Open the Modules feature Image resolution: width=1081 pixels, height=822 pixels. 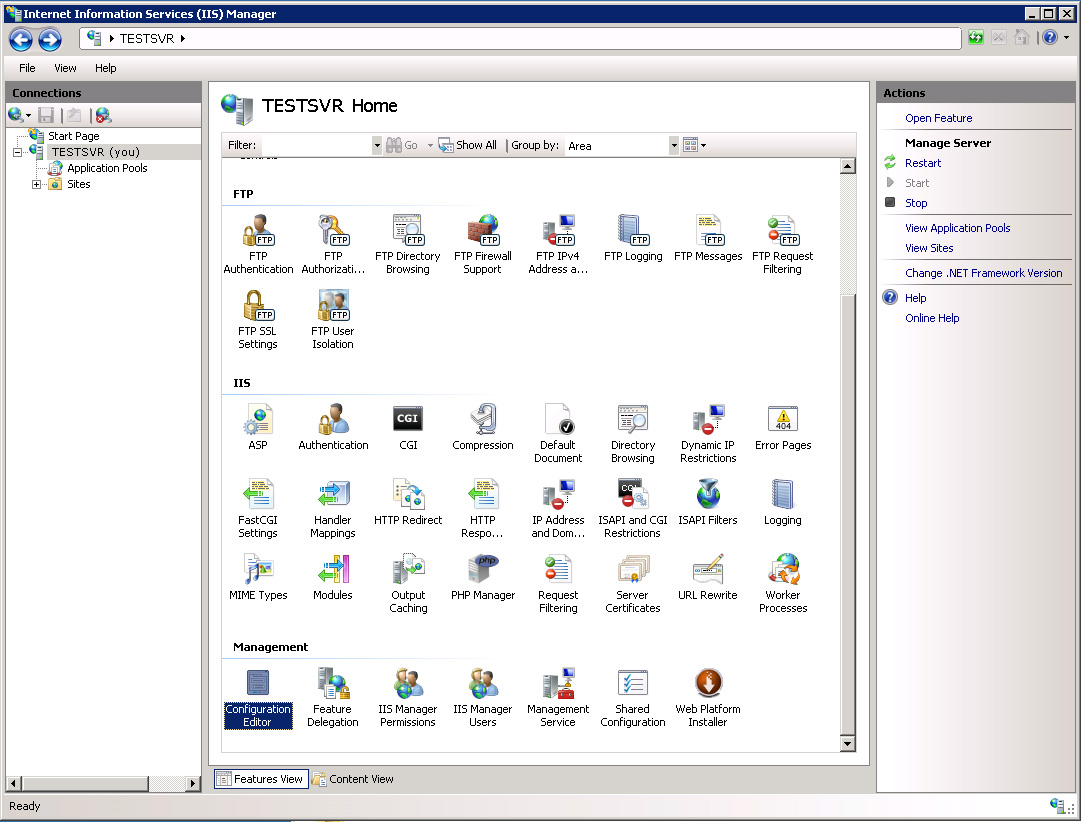pos(333,577)
